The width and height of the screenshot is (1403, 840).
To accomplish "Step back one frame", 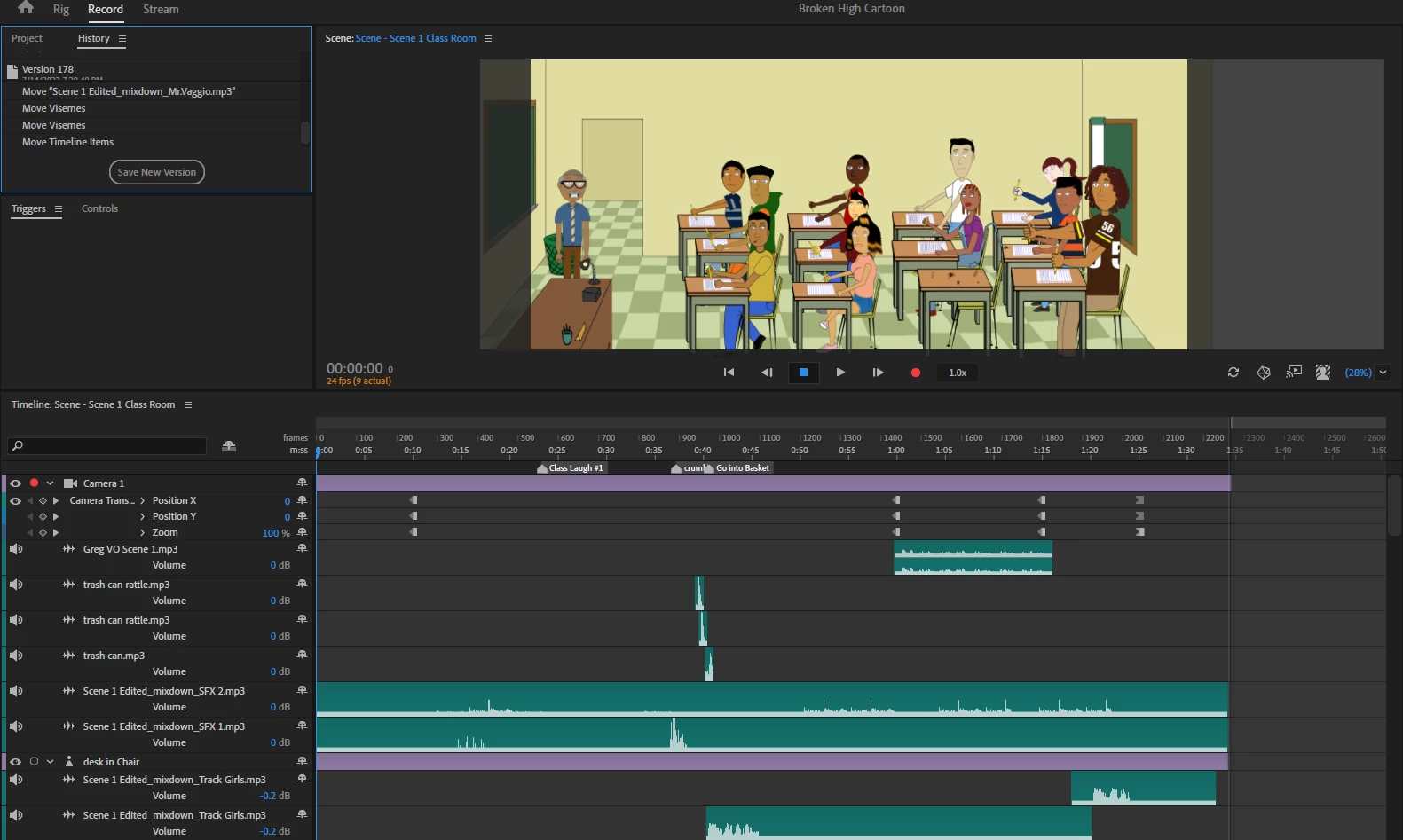I will pos(767,373).
